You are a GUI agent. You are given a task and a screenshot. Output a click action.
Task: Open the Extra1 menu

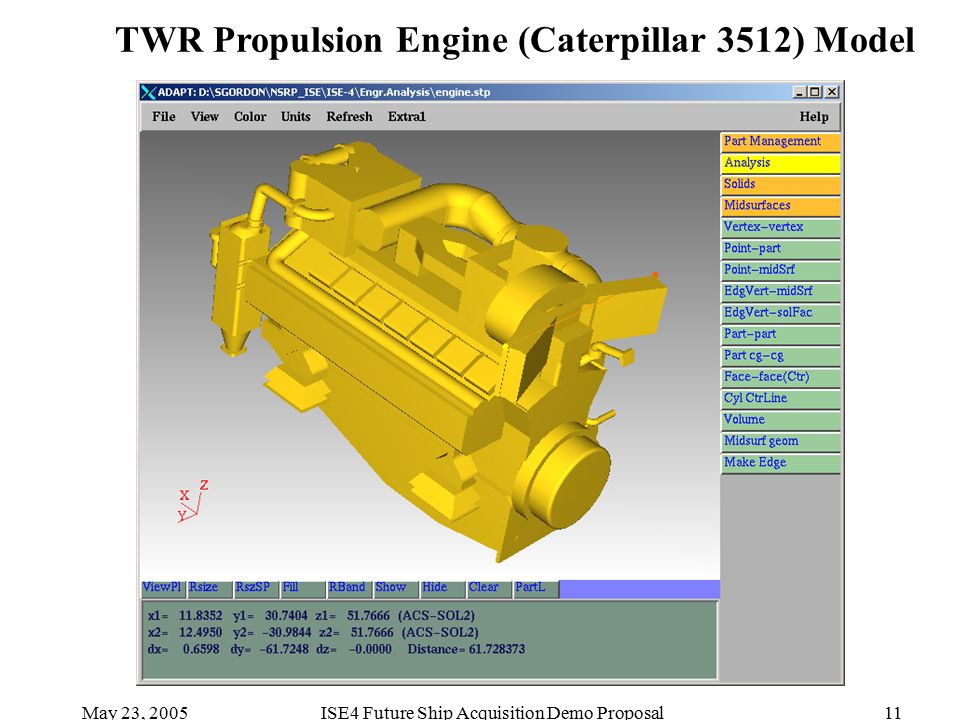(407, 116)
